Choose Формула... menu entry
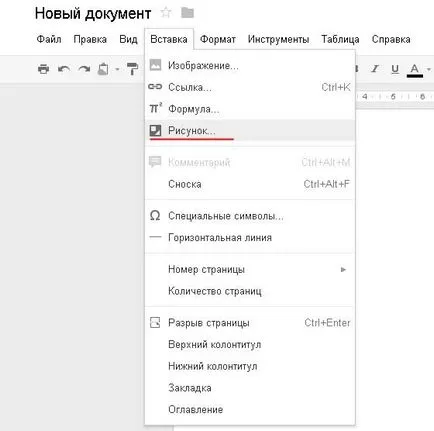The width and height of the screenshot is (434, 431). point(250,109)
